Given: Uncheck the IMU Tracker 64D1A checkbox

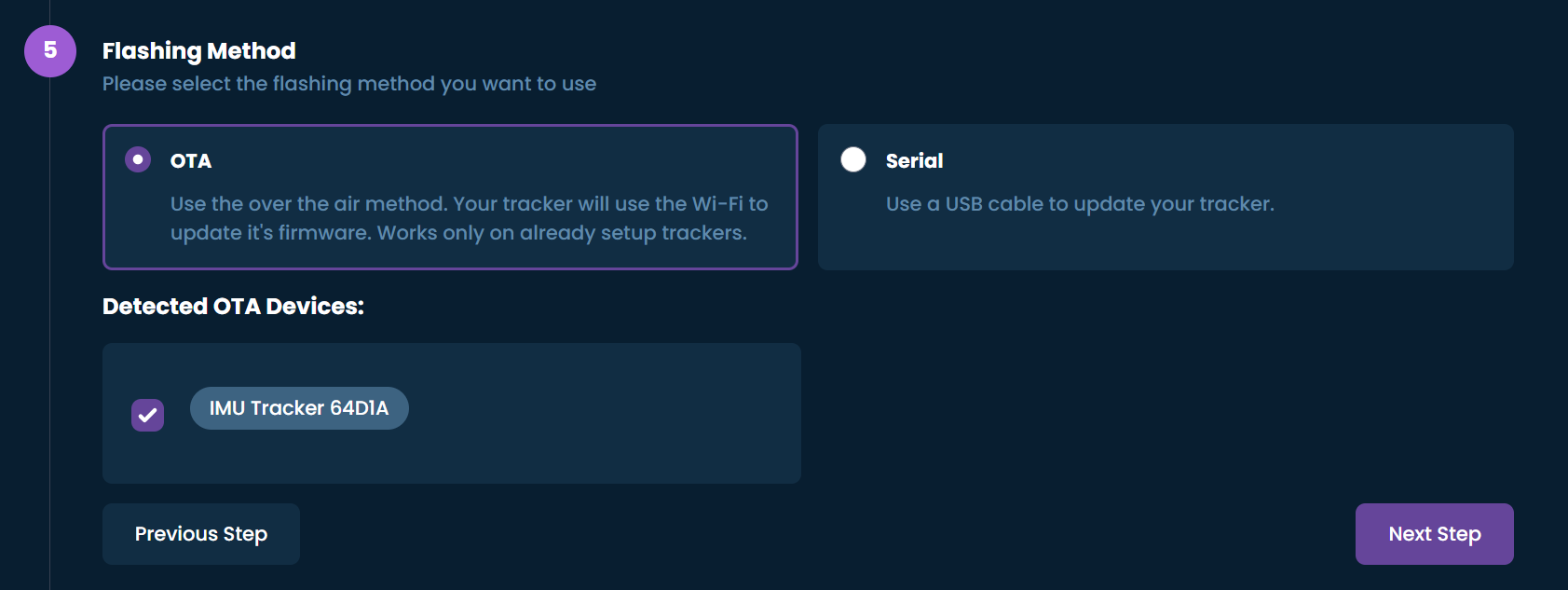Looking at the screenshot, I should click(x=147, y=415).
